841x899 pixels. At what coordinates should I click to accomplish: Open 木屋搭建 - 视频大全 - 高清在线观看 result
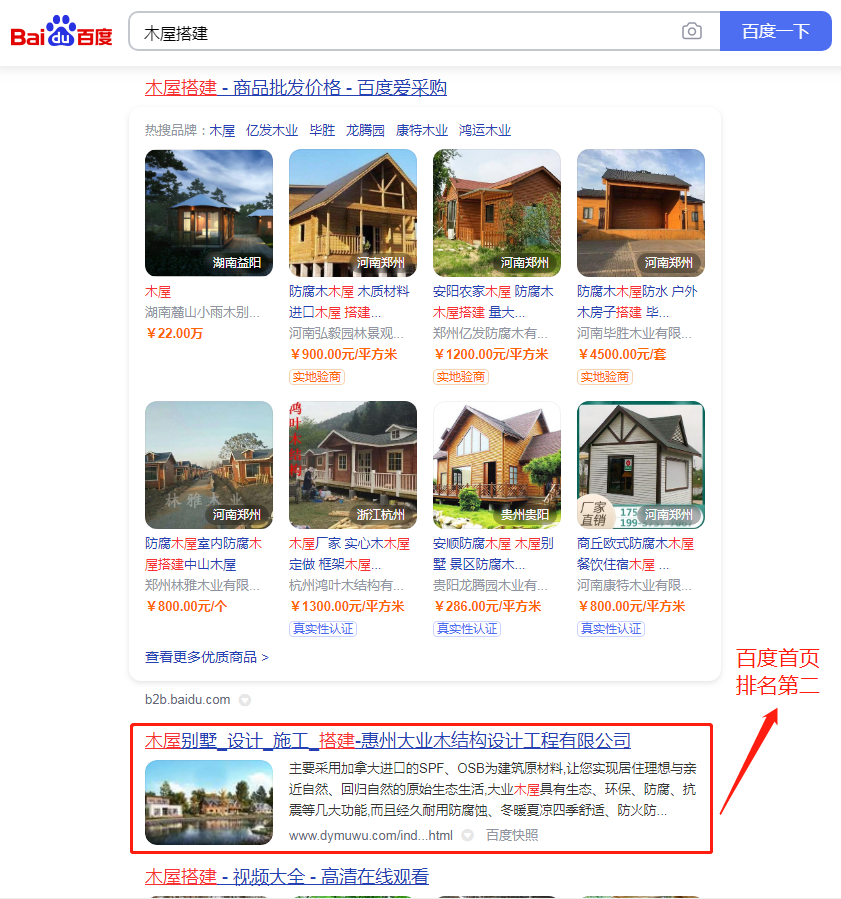[287, 877]
